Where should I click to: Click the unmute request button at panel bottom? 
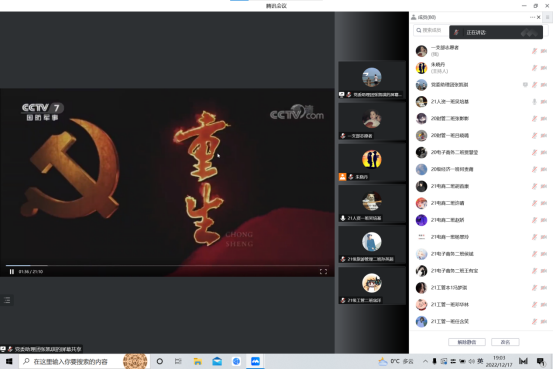click(x=467, y=342)
